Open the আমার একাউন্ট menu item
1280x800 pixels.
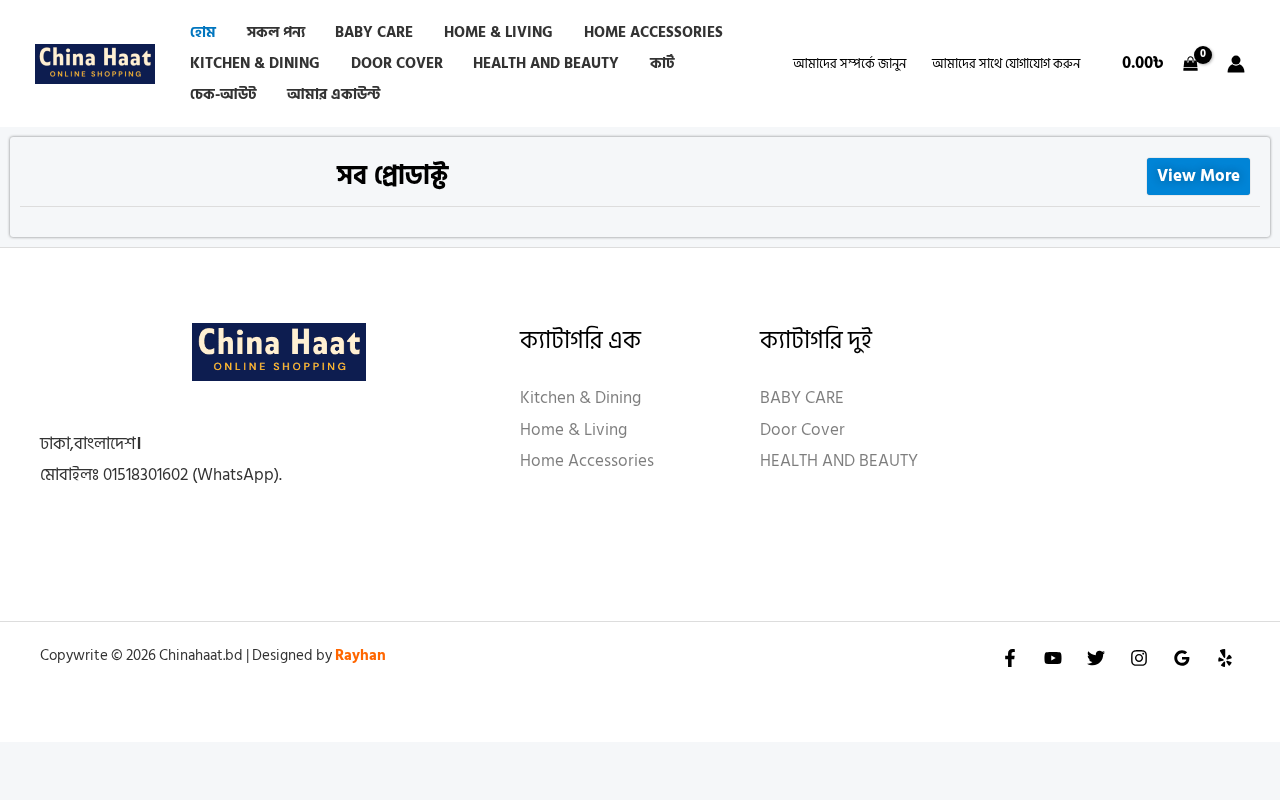(x=333, y=95)
